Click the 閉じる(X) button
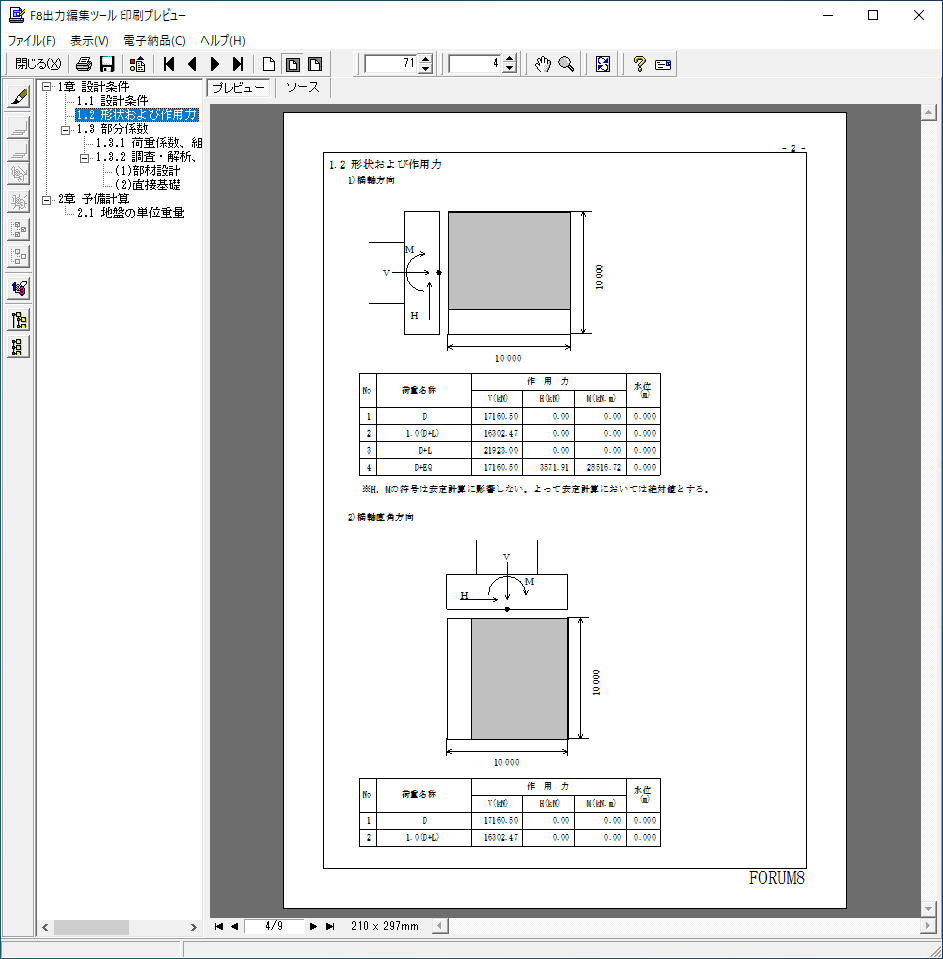This screenshot has height=959, width=943. 38,64
